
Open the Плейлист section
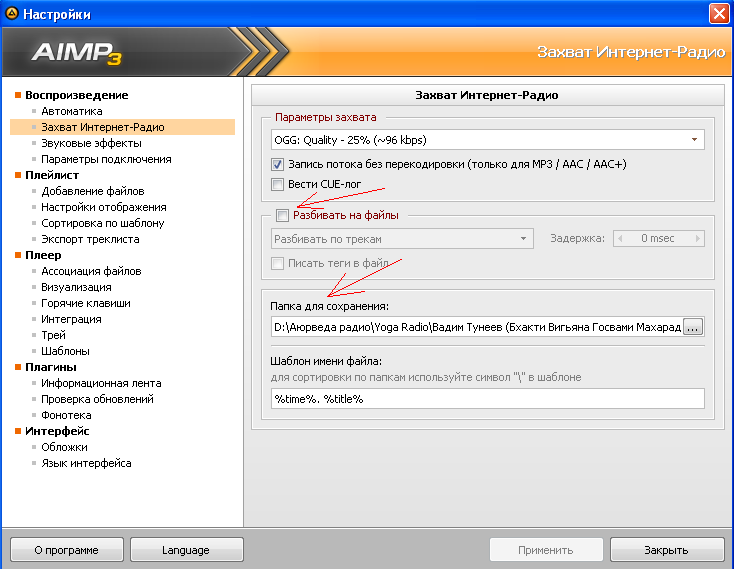(52, 175)
